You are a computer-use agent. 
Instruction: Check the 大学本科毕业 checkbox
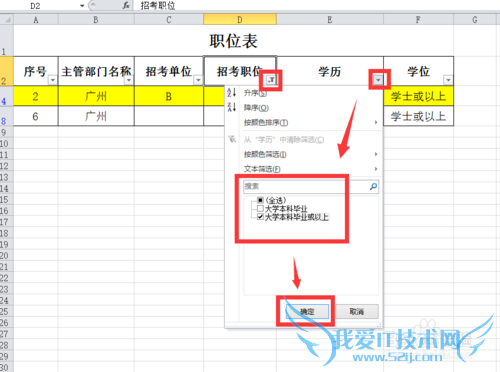260,209
